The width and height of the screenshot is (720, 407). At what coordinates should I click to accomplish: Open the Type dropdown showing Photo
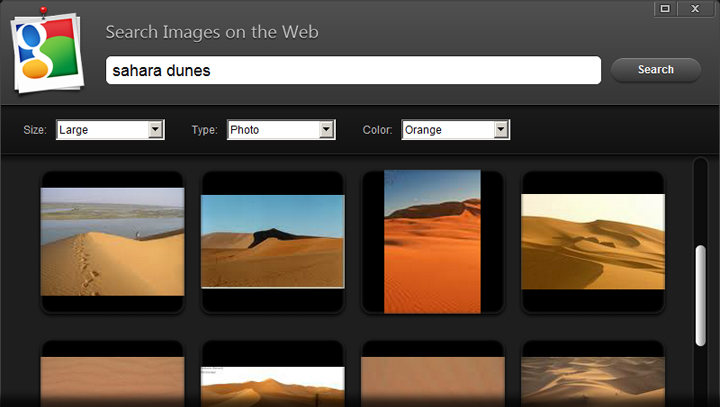point(281,130)
